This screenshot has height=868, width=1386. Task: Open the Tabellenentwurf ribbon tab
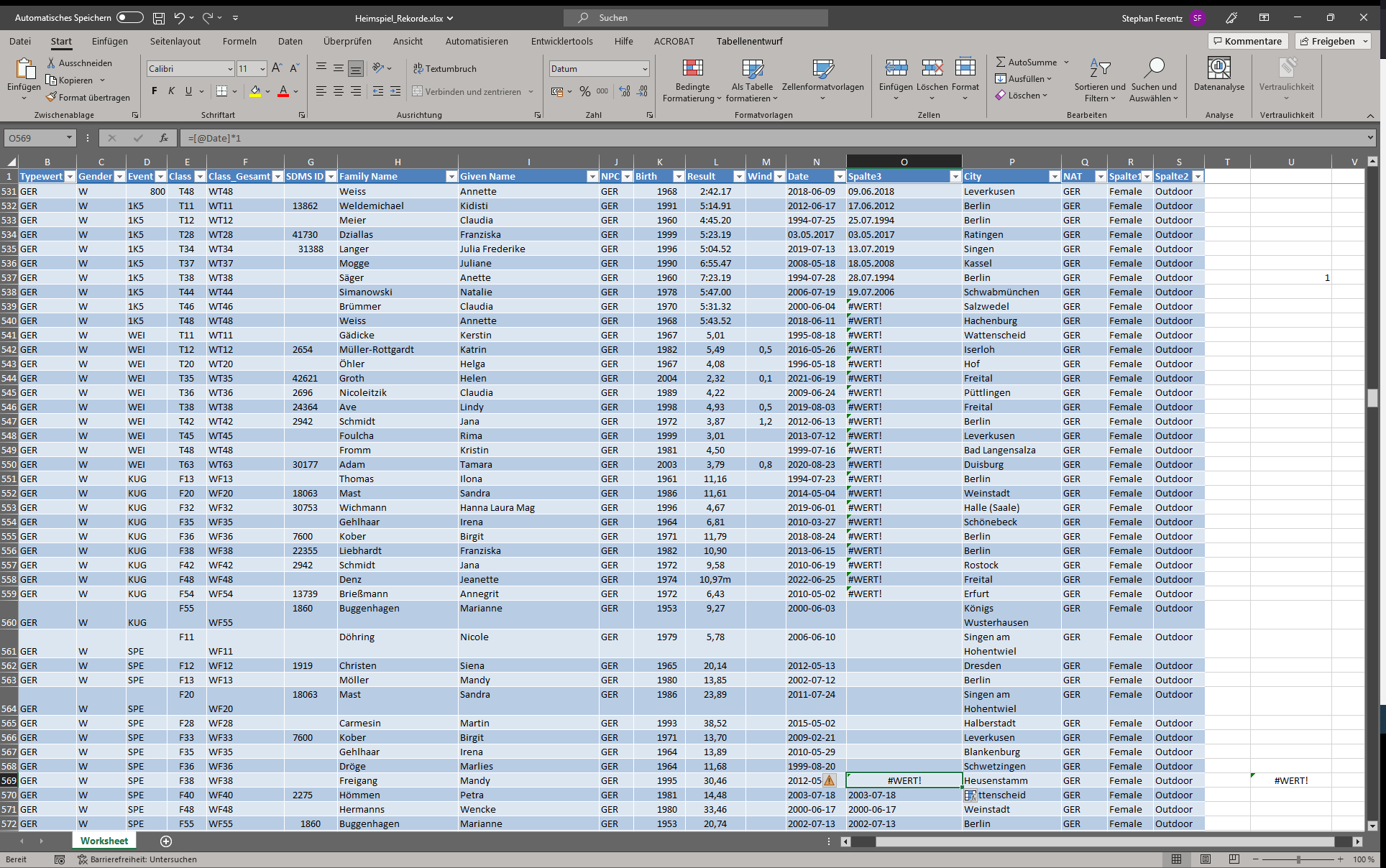[x=749, y=41]
